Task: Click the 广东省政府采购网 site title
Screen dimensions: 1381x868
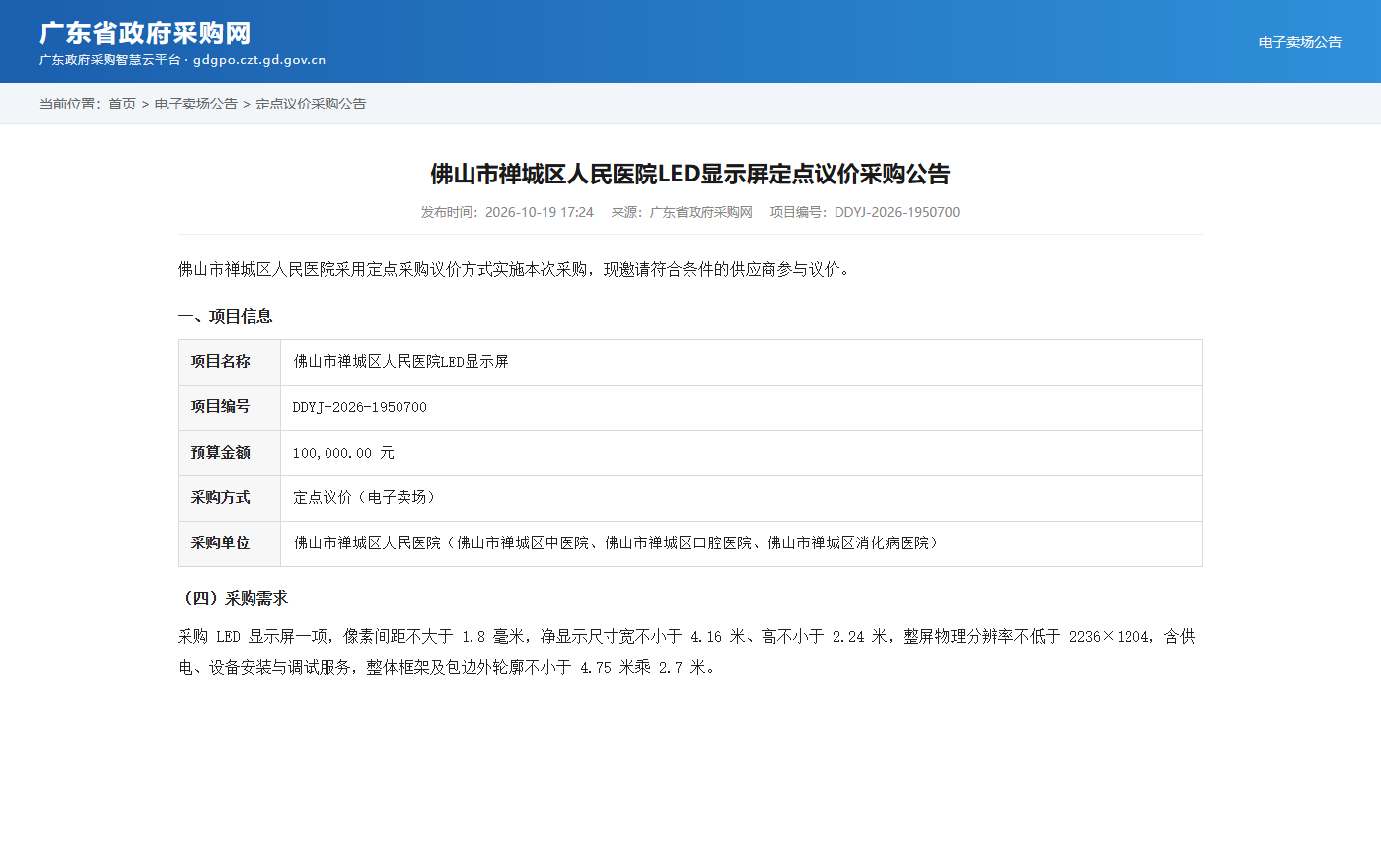Action: [145, 33]
